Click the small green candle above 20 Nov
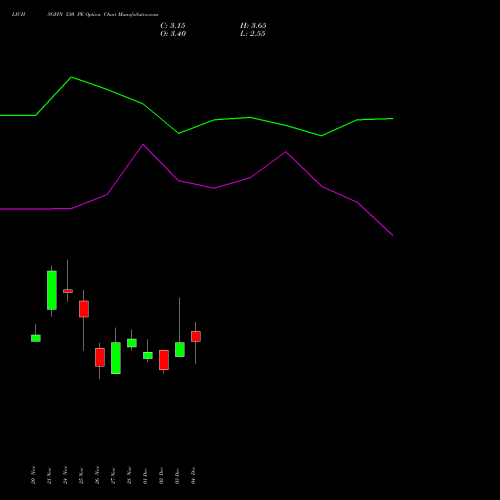This screenshot has height=500, width=500. coord(36,338)
